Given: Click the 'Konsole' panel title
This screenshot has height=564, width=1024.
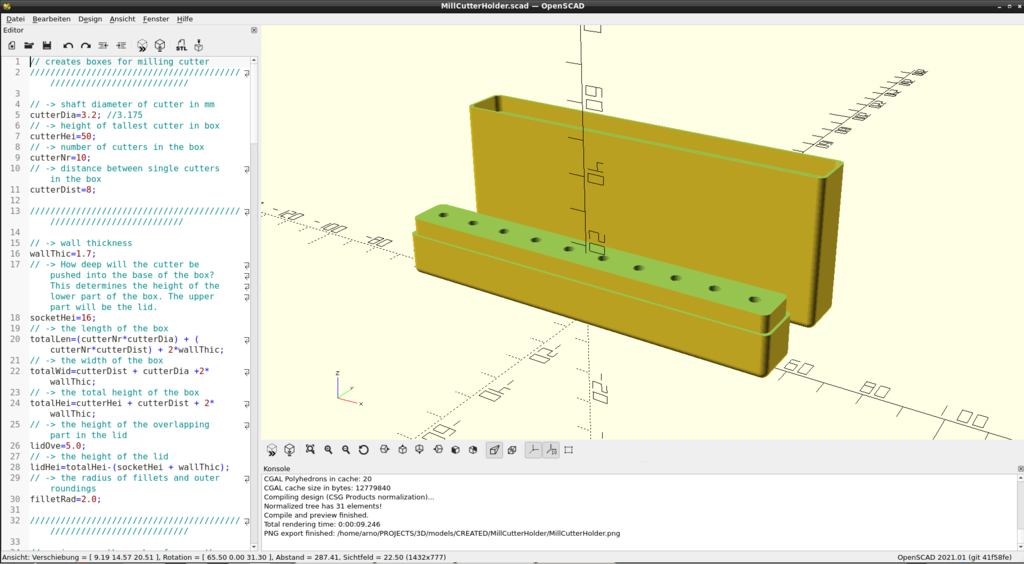Looking at the screenshot, I should click(276, 469).
